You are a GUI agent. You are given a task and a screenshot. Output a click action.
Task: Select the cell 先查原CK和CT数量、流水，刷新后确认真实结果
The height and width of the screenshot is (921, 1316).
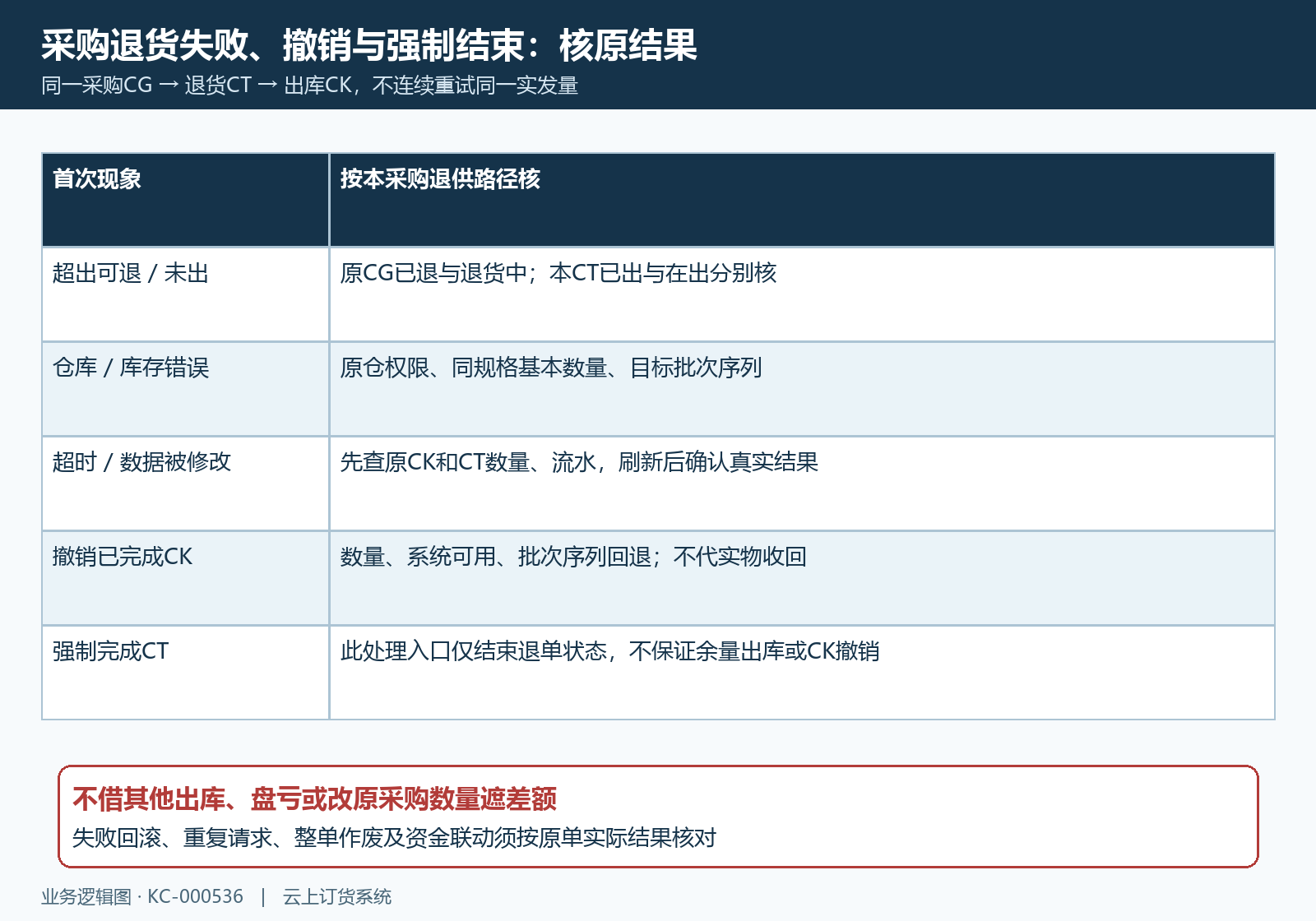tap(802, 484)
